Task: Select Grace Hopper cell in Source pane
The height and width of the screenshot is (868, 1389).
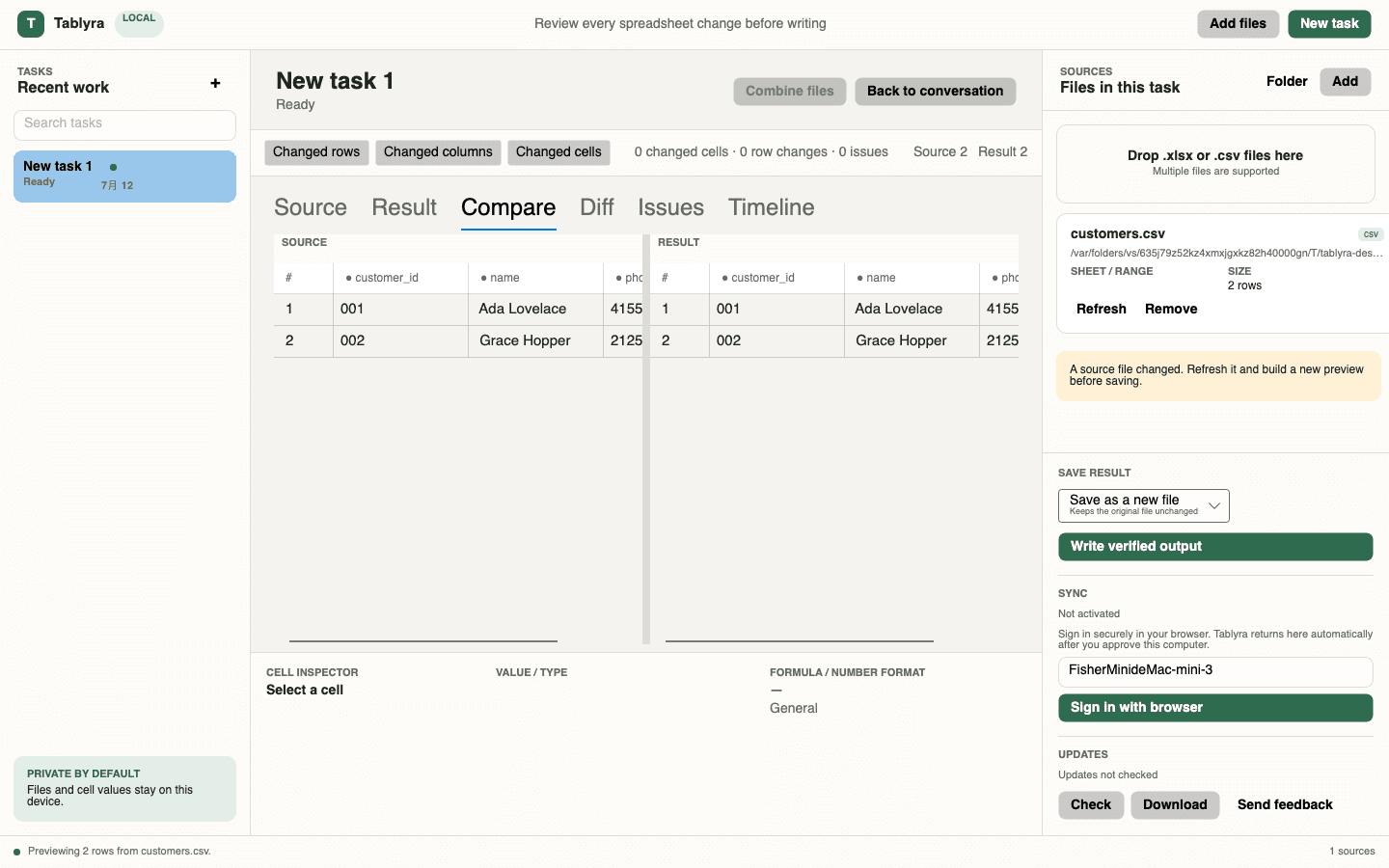Action: [535, 341]
